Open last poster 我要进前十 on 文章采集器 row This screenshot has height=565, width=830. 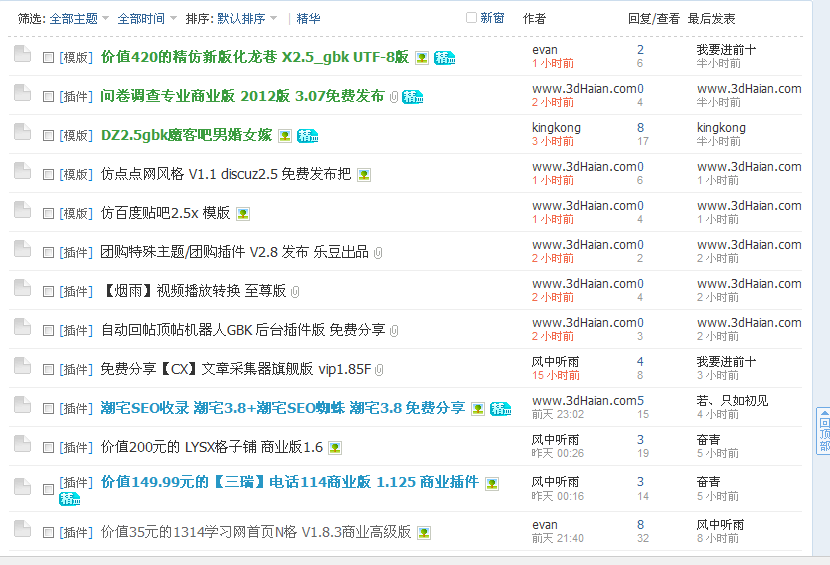click(x=726, y=362)
